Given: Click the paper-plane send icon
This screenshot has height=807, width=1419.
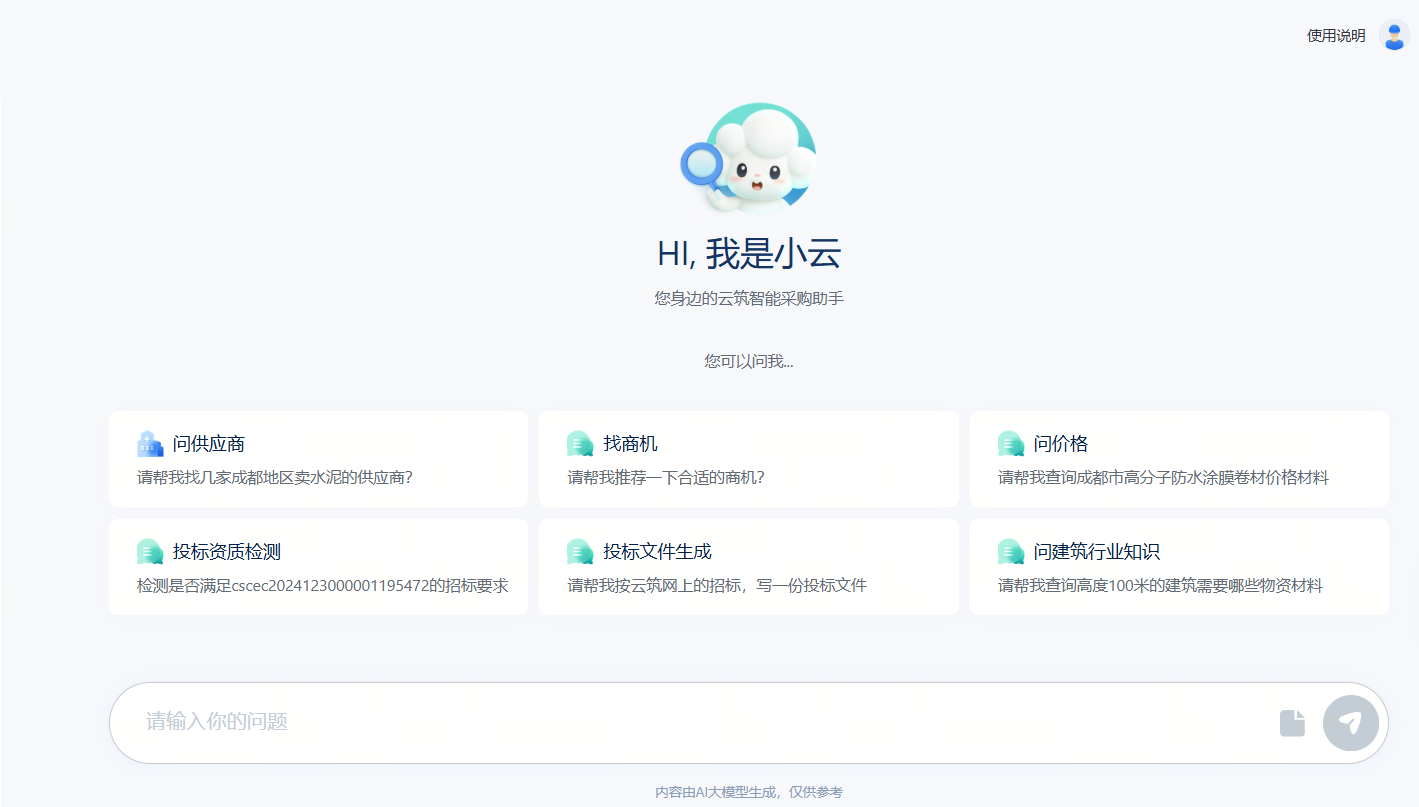Looking at the screenshot, I should (x=1351, y=722).
